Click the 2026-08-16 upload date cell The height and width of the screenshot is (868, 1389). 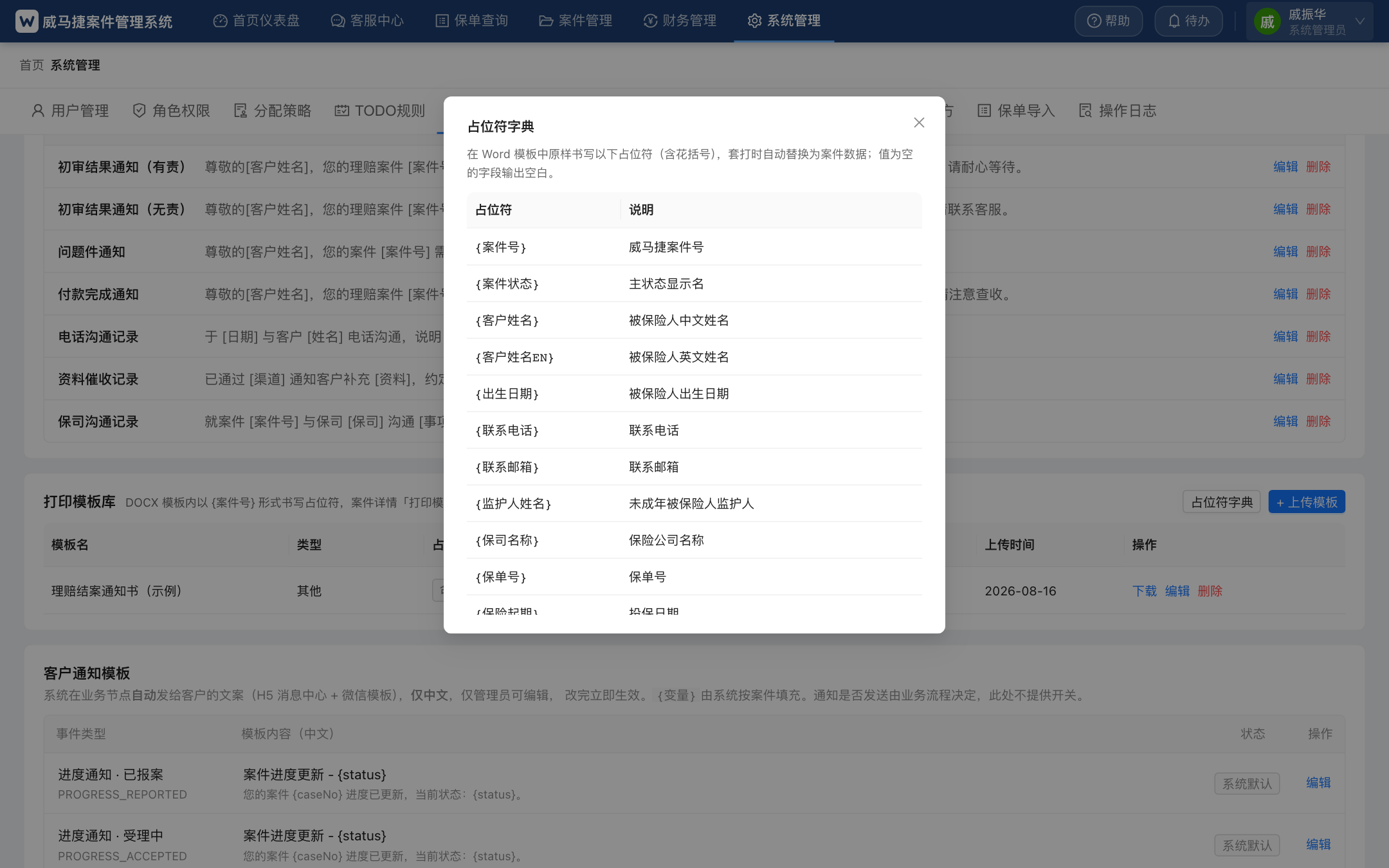coord(1020,591)
